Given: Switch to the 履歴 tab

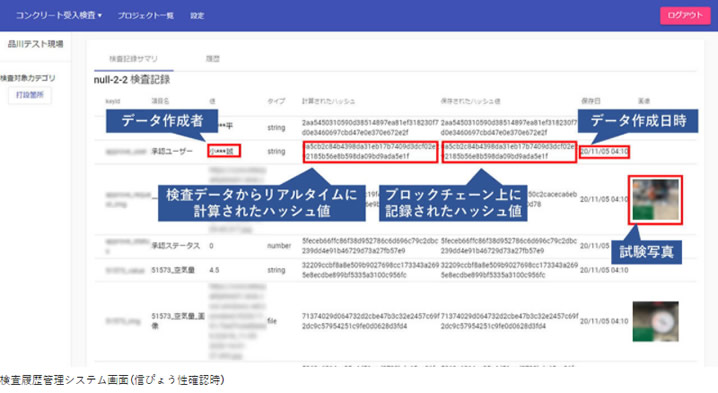Looking at the screenshot, I should (x=213, y=59).
